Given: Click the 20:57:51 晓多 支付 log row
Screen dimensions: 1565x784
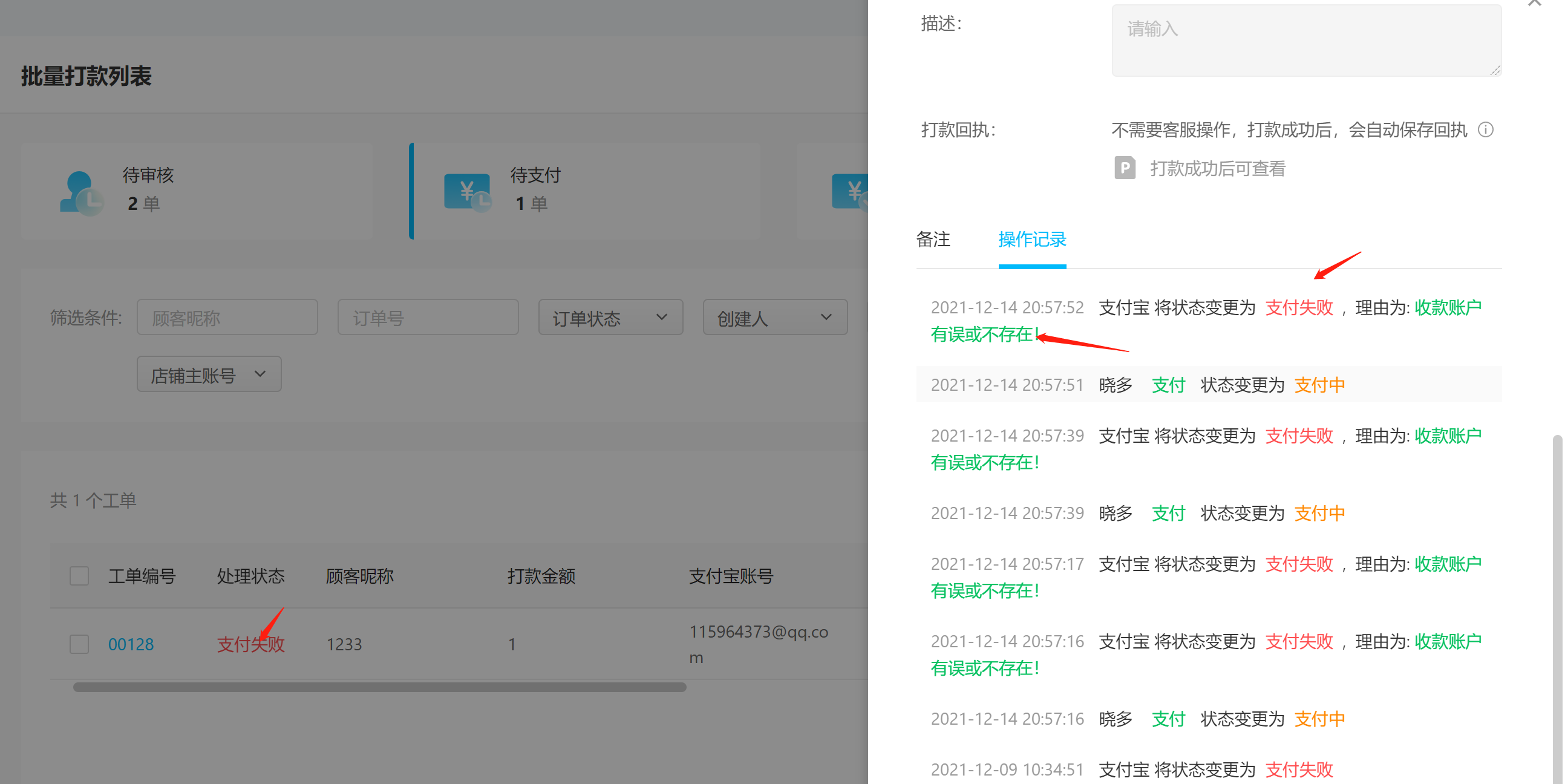Looking at the screenshot, I should click(x=1209, y=385).
